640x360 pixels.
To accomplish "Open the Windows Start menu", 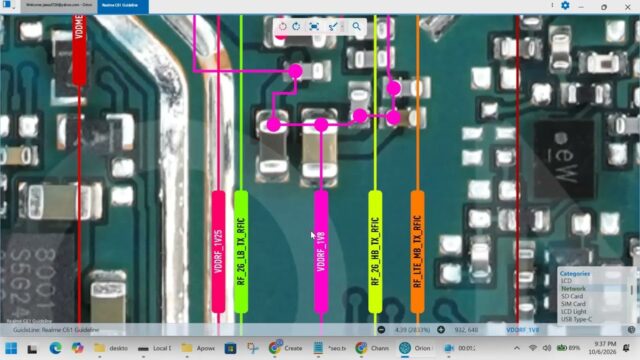I will point(11,348).
